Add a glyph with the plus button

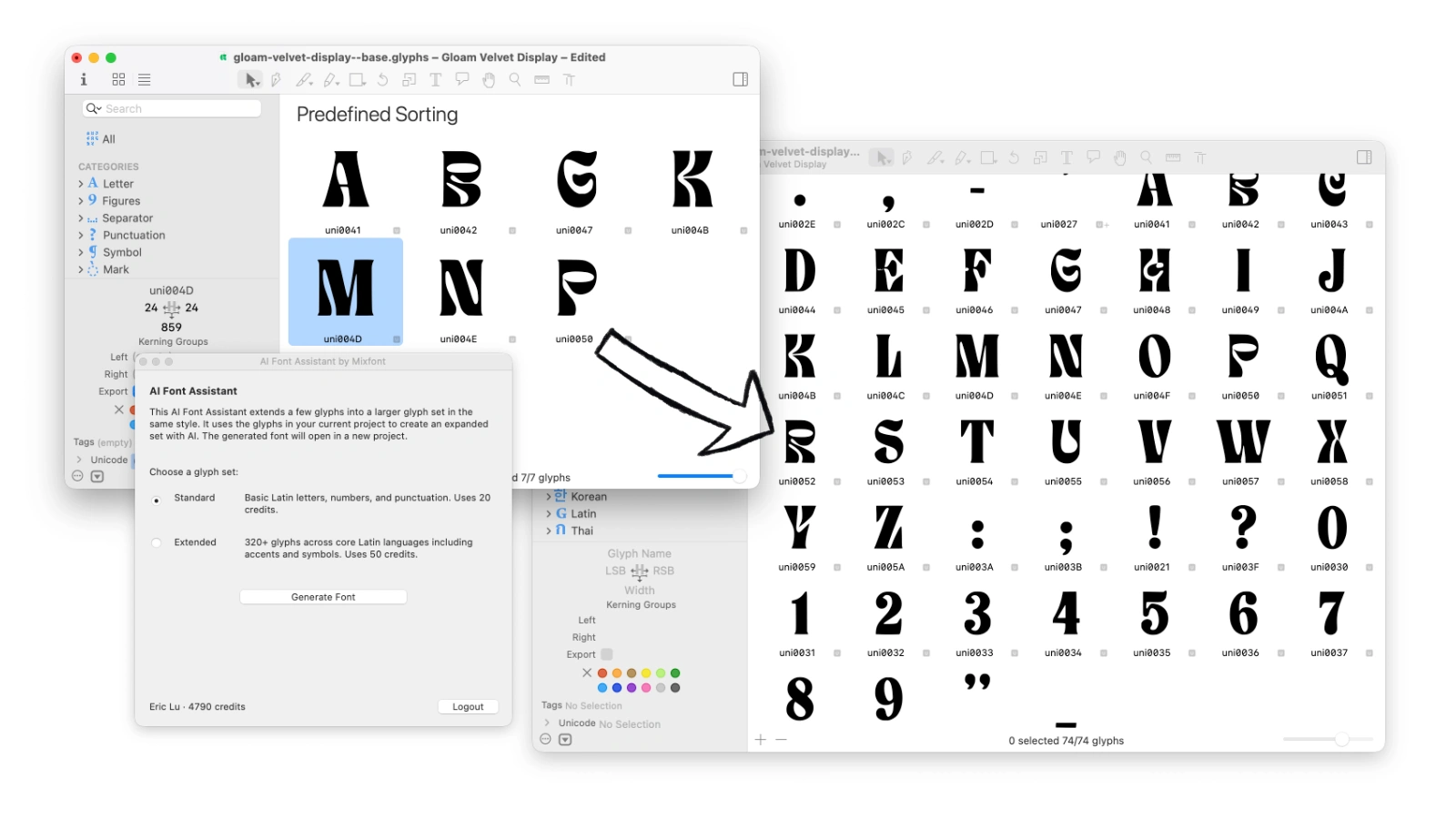[x=761, y=740]
